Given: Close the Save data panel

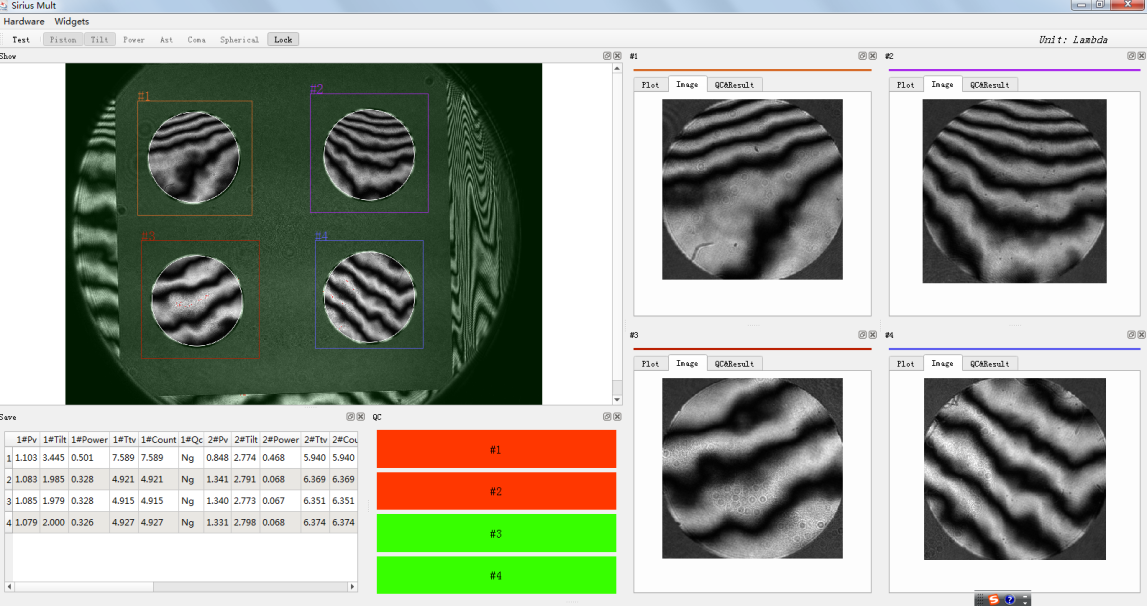Looking at the screenshot, I should tap(360, 416).
